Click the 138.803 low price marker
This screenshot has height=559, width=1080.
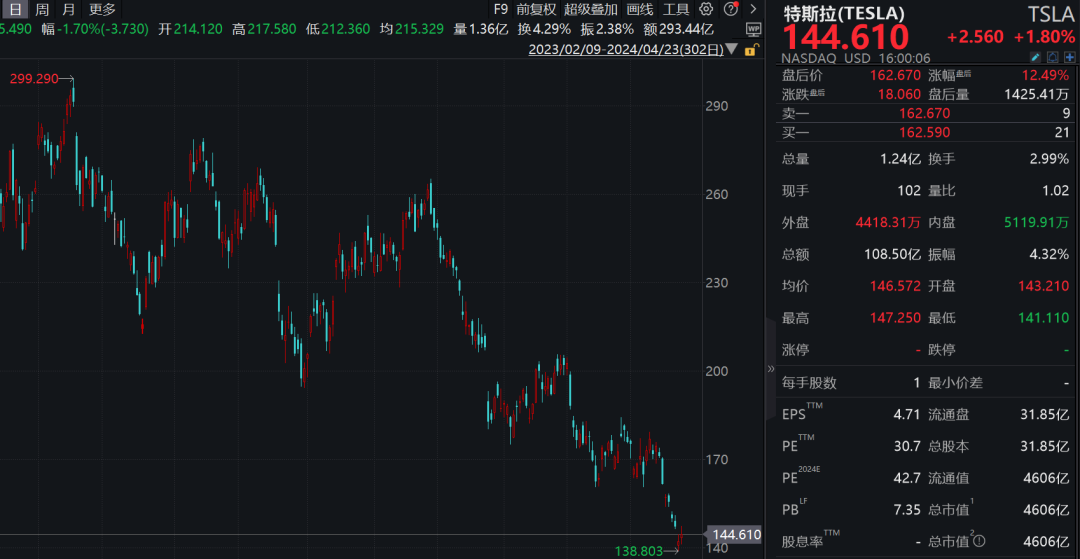point(639,551)
